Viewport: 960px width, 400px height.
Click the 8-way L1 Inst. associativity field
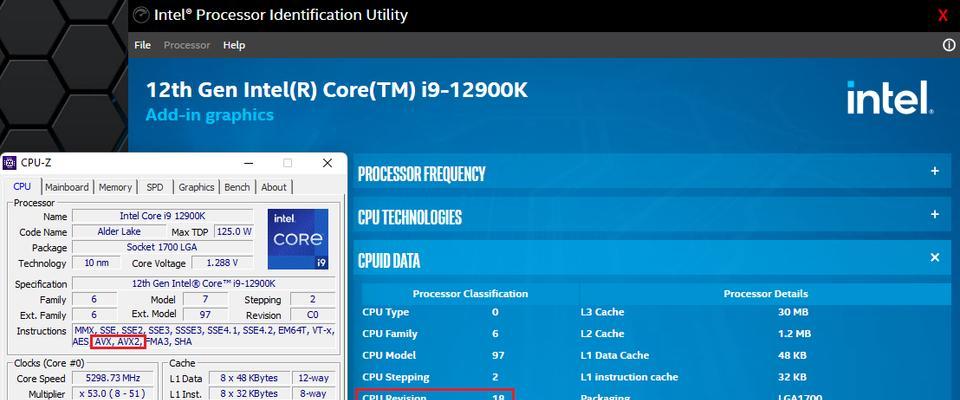312,393
